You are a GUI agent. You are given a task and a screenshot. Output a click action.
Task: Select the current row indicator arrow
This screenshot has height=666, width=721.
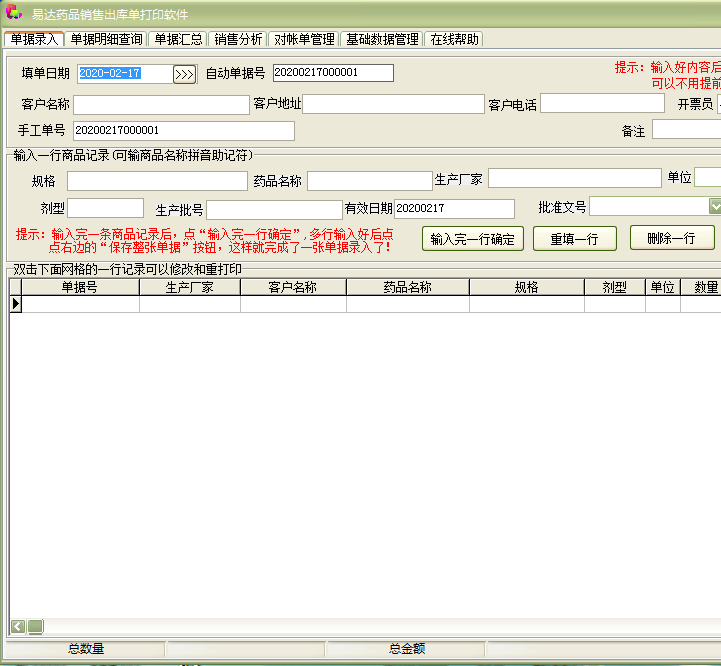(x=16, y=304)
